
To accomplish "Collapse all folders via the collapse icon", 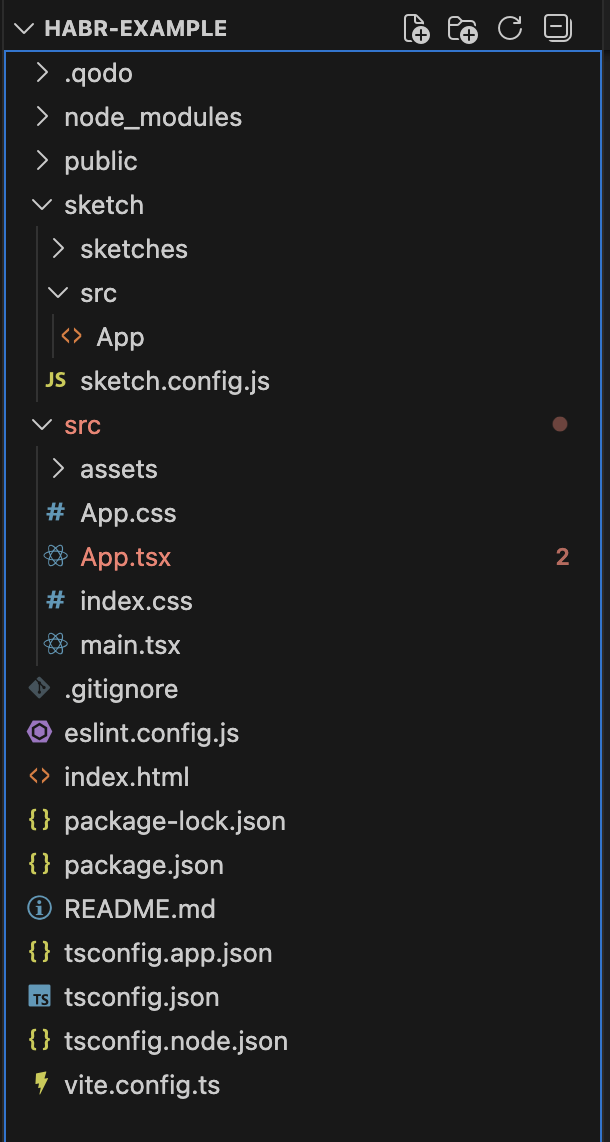I will (x=556, y=28).
